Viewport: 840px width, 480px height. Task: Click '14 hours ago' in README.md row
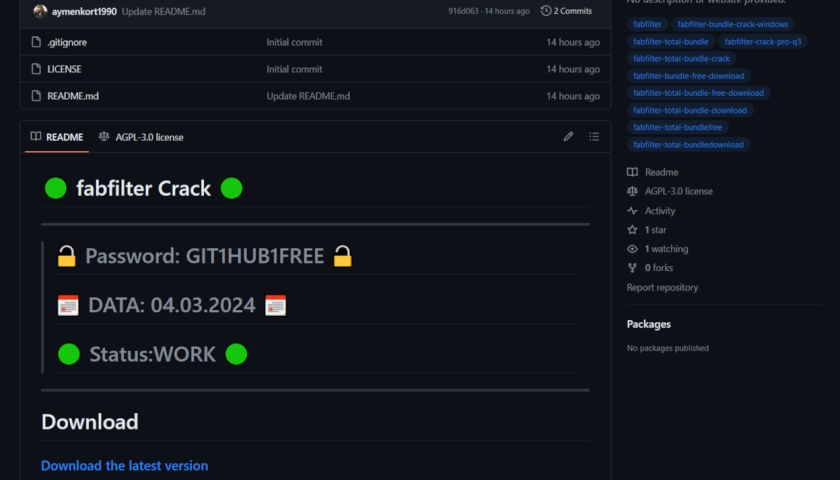tap(573, 96)
